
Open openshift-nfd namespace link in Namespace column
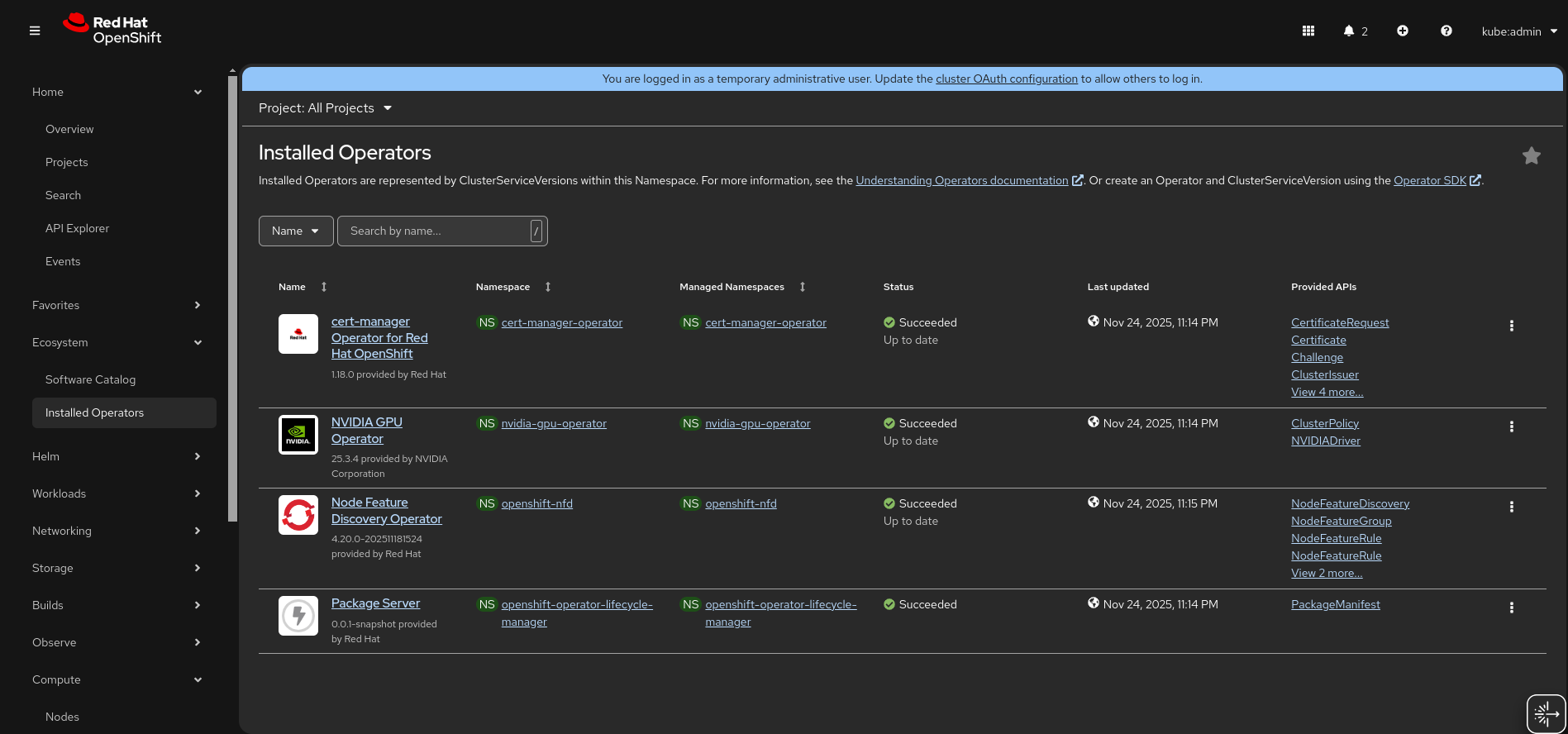tap(537, 503)
